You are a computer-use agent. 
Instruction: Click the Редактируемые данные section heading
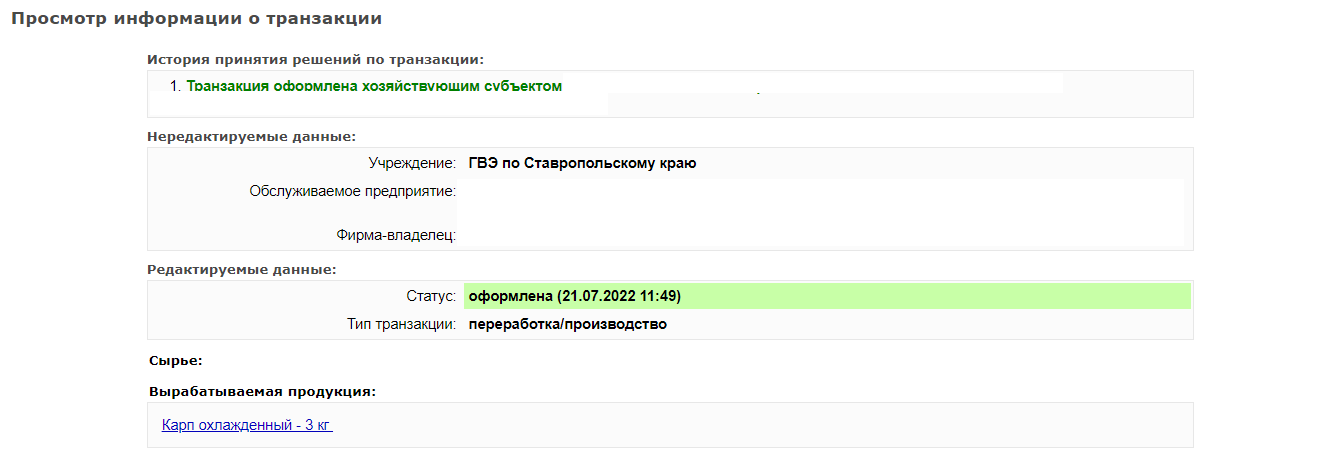click(x=241, y=269)
